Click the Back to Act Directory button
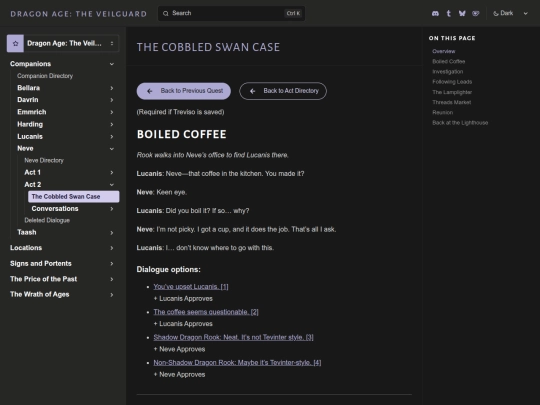The width and height of the screenshot is (540, 405). point(283,91)
